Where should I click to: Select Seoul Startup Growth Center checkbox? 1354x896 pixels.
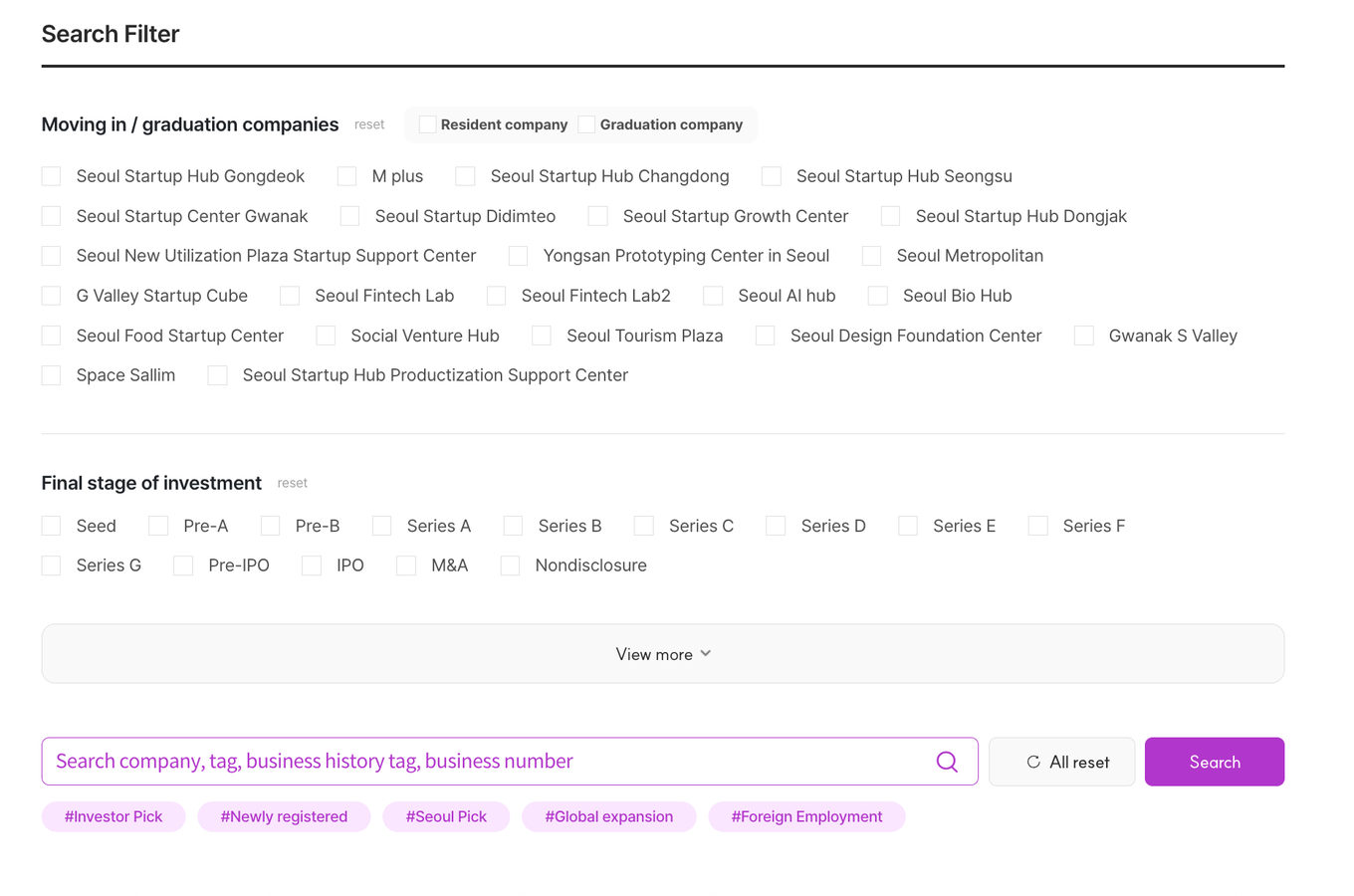(x=598, y=216)
